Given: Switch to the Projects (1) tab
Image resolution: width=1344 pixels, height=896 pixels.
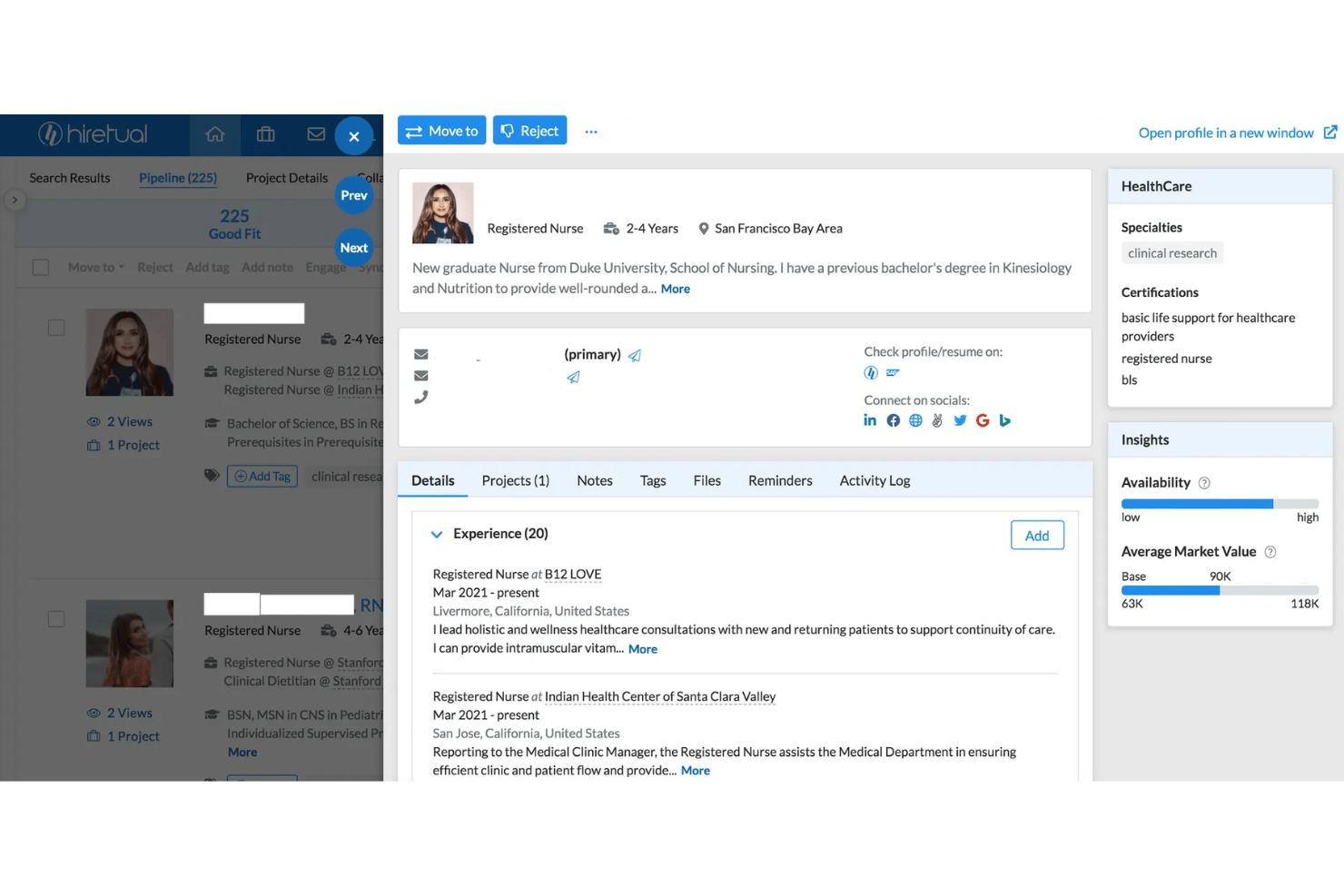Looking at the screenshot, I should 515,480.
